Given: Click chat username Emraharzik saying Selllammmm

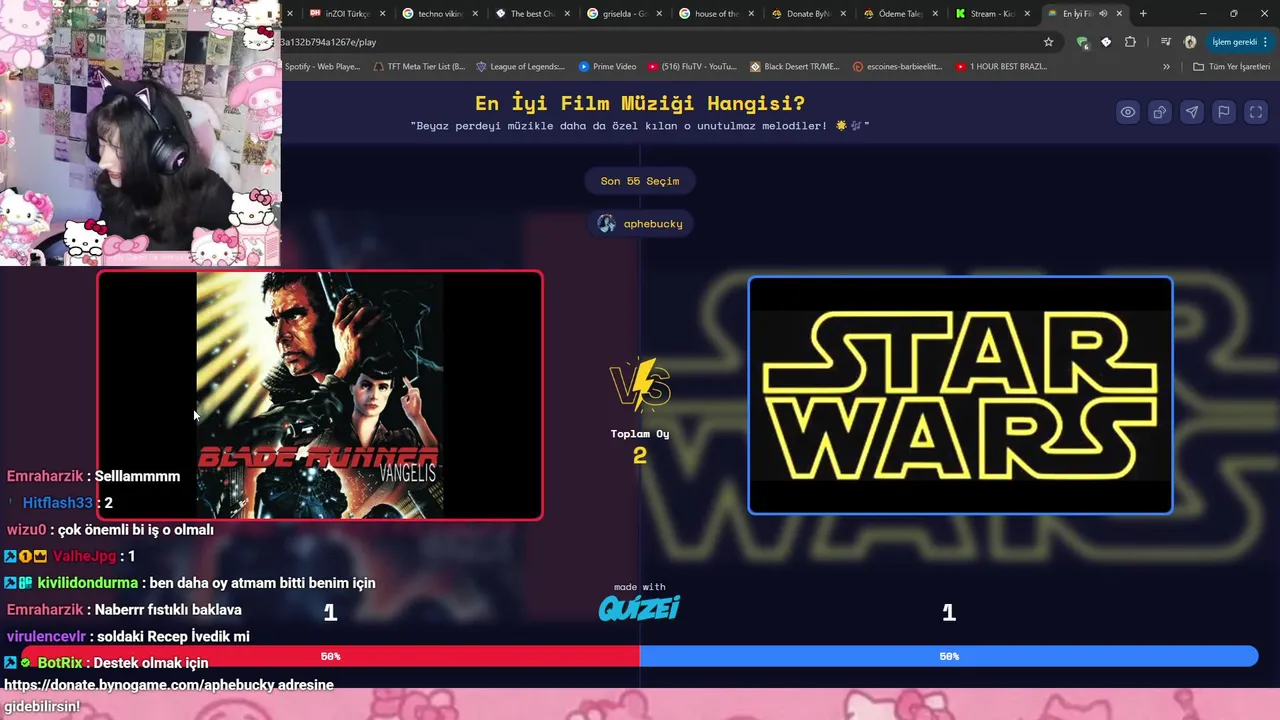Looking at the screenshot, I should point(45,476).
